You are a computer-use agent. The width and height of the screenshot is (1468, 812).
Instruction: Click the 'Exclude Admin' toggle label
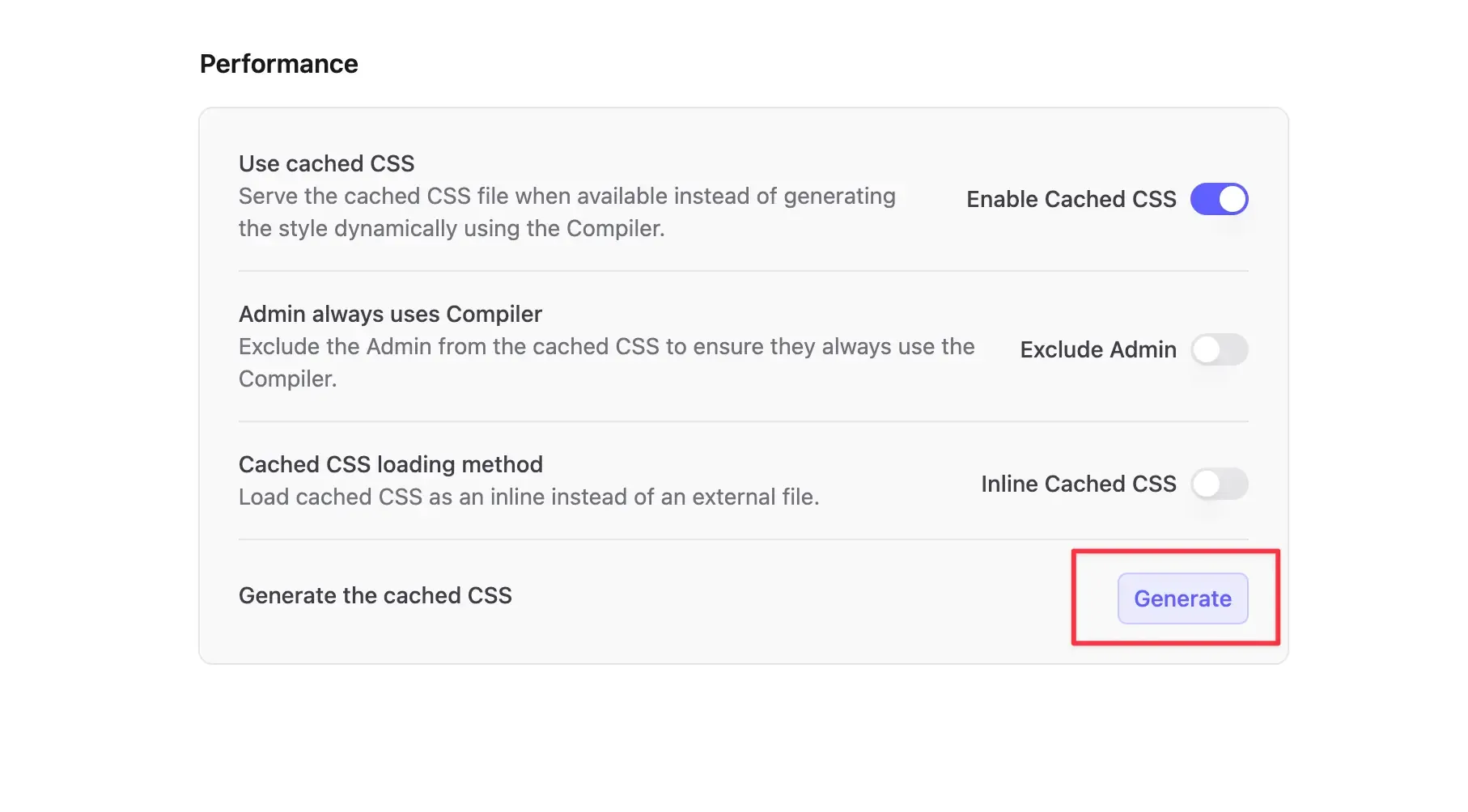(x=1097, y=349)
